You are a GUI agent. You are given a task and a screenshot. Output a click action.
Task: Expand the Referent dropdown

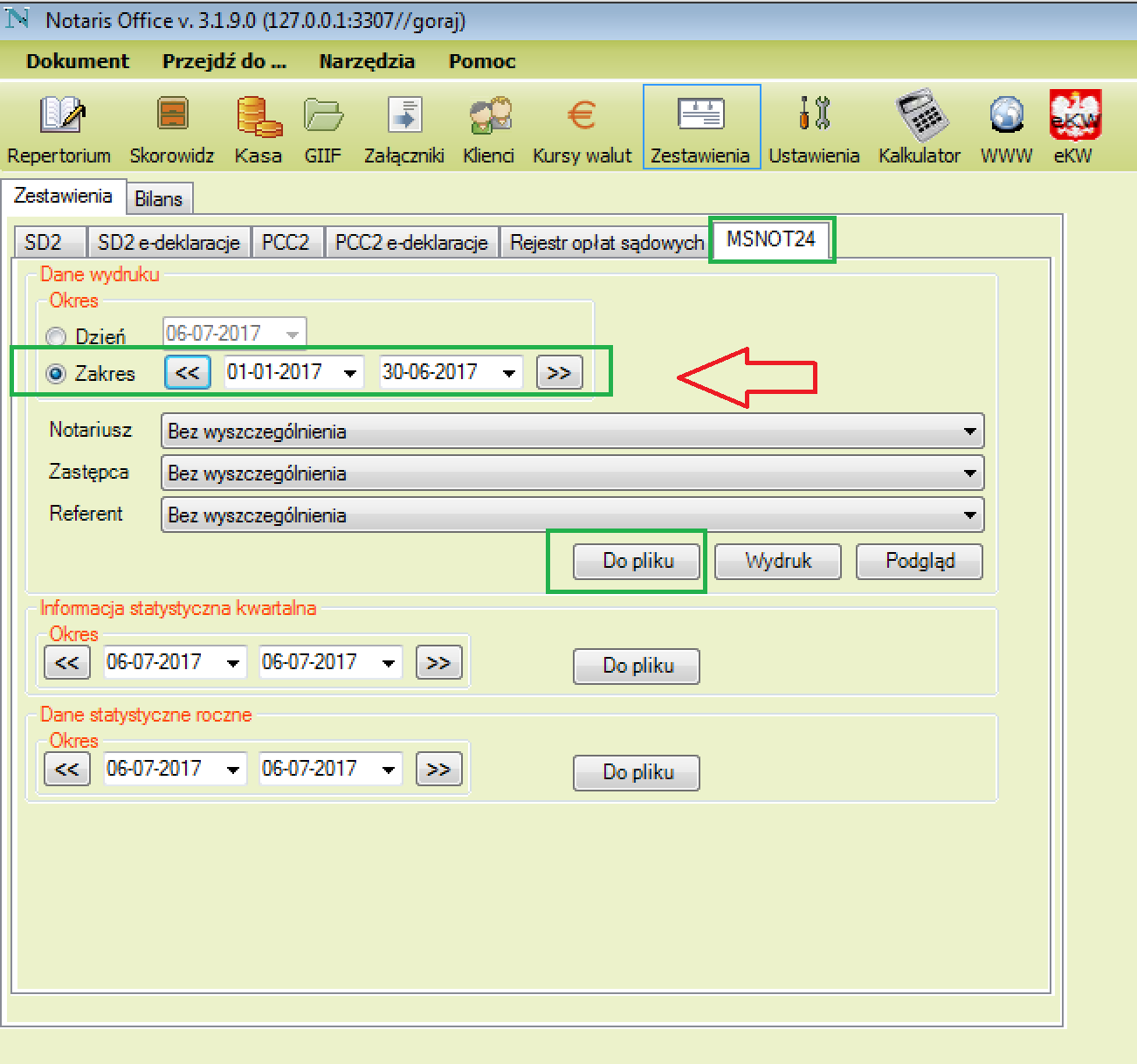pos(970,515)
